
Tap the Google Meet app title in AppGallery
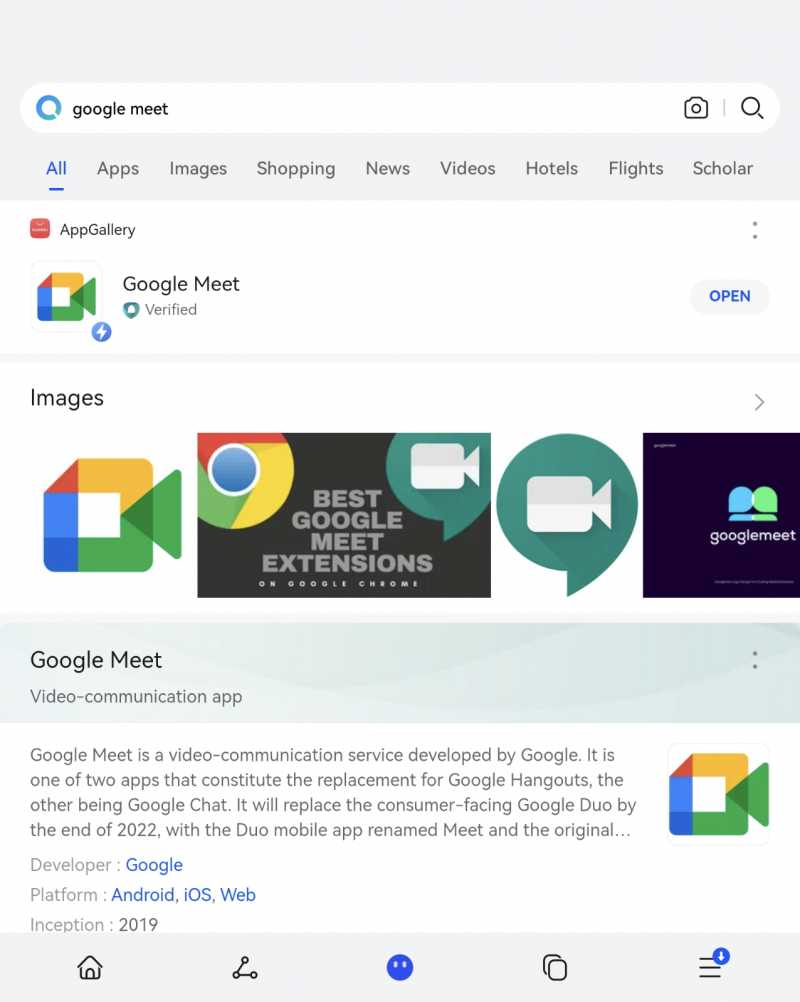pyautogui.click(x=181, y=284)
